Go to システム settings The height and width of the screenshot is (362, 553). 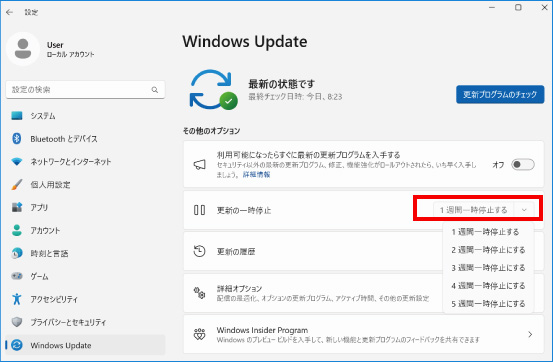click(x=85, y=116)
